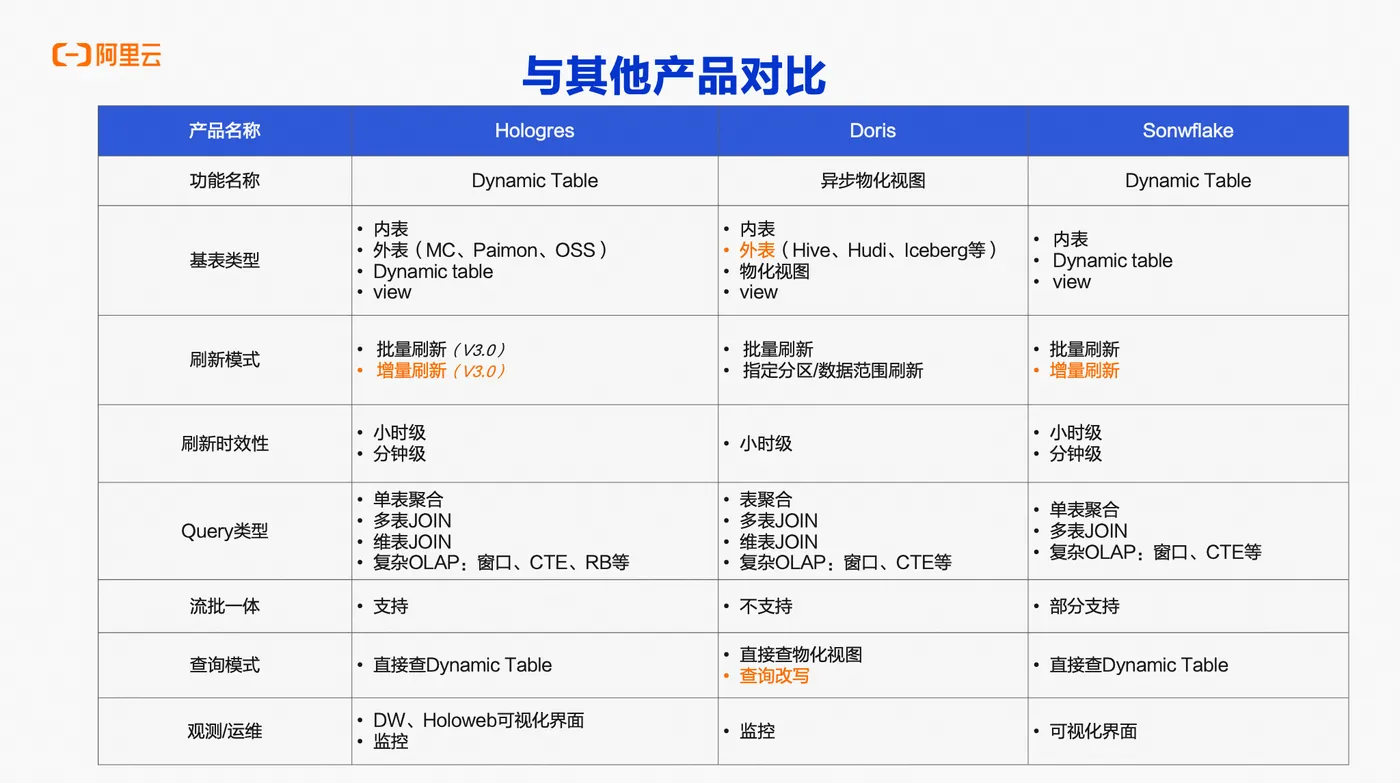Select the "部分支持" cell under Sonwflake
The width and height of the screenshot is (1400, 783).
coord(1084,606)
